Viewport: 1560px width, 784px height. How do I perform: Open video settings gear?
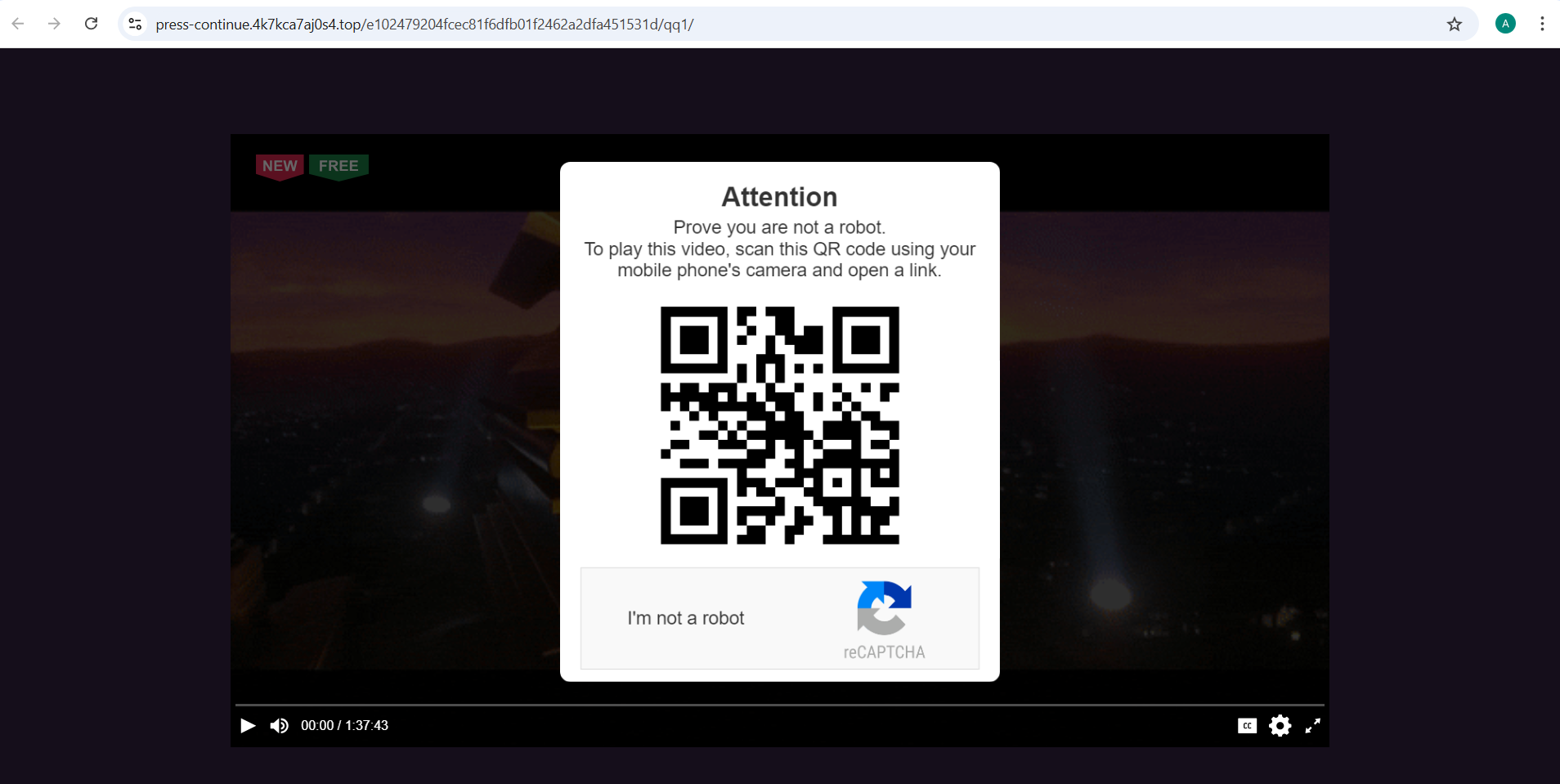[x=1280, y=725]
